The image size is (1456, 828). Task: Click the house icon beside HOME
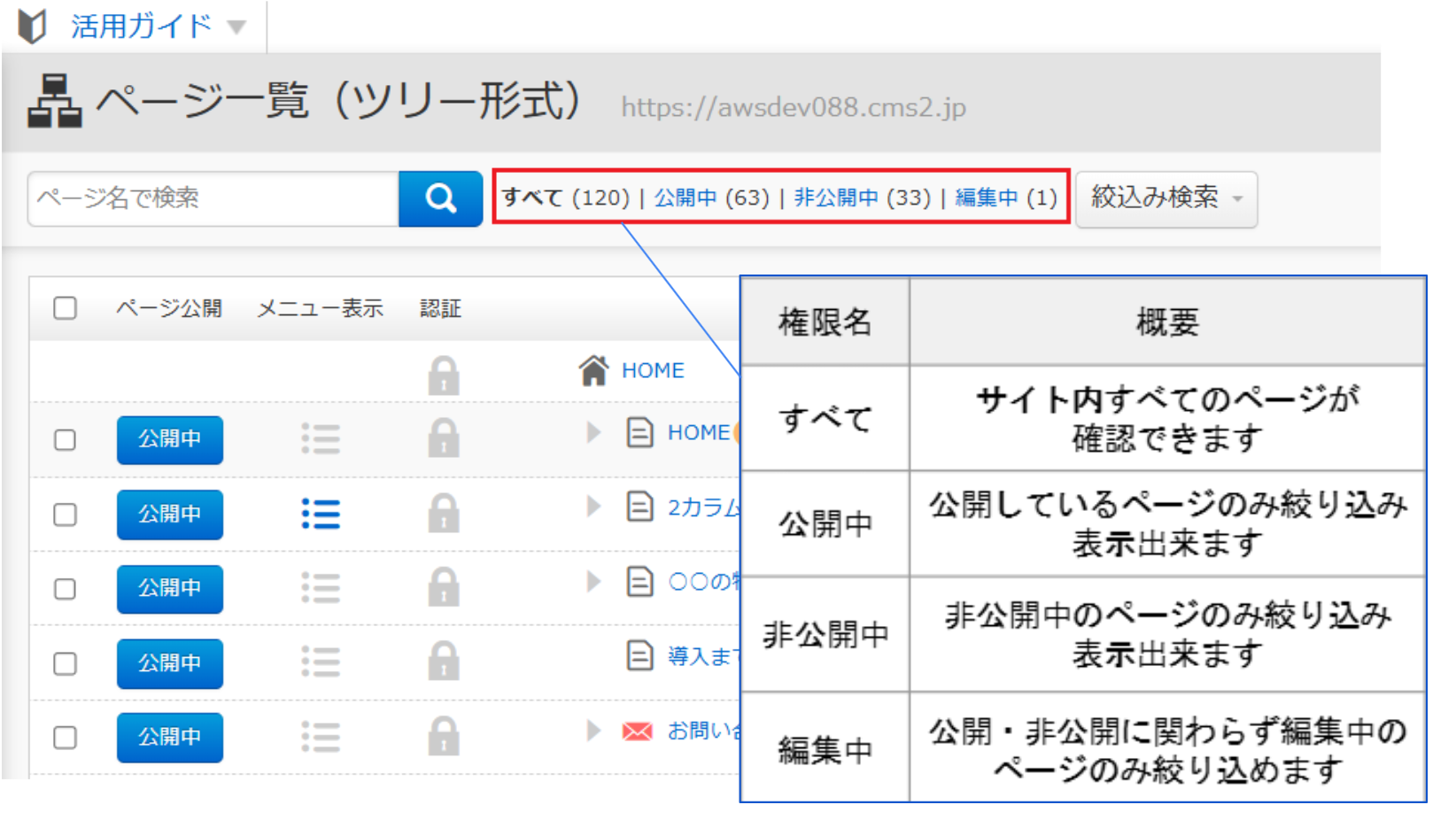point(593,370)
